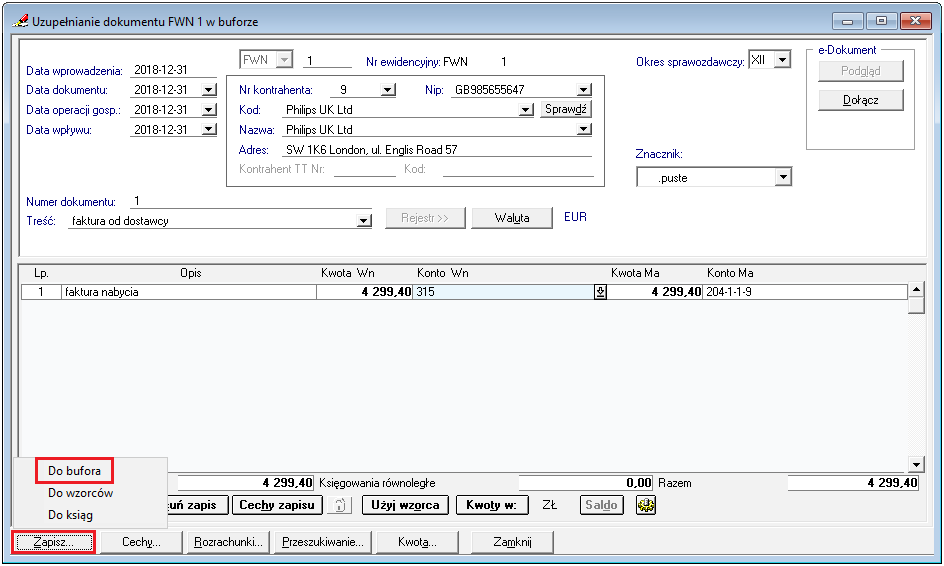Image resolution: width=944 pixels, height=566 pixels.
Task: Click the Lp. cell with row number 1
Action: [41, 292]
